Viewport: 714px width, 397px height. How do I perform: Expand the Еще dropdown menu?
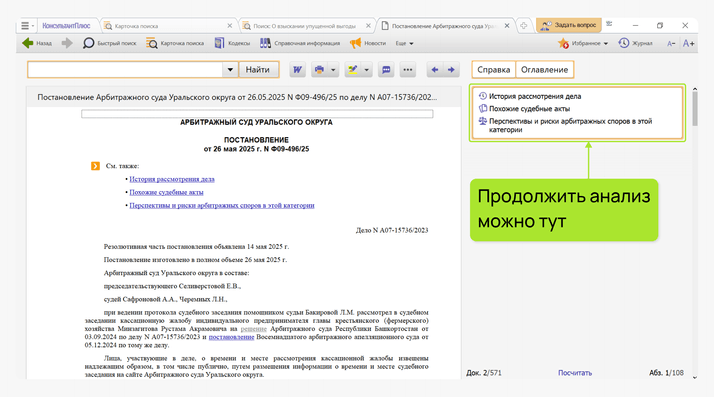pyautogui.click(x=404, y=43)
